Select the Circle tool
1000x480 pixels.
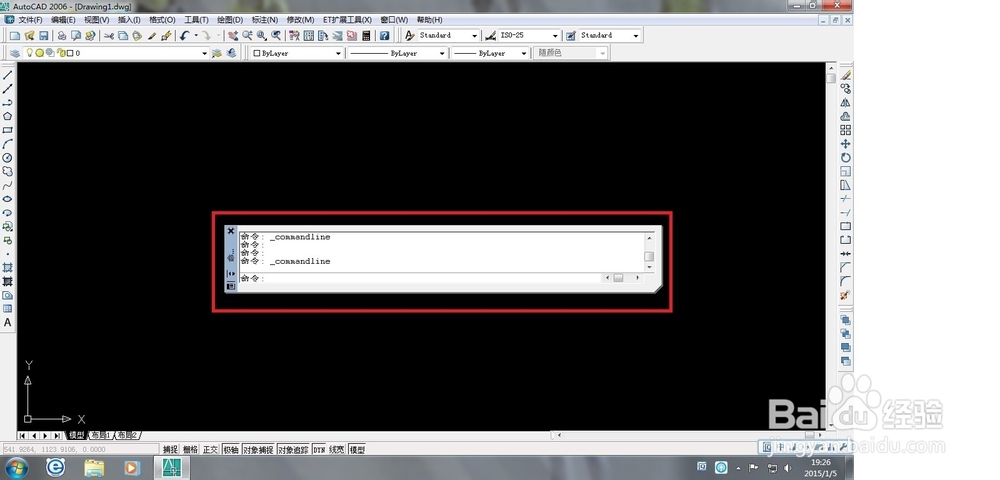(x=8, y=158)
